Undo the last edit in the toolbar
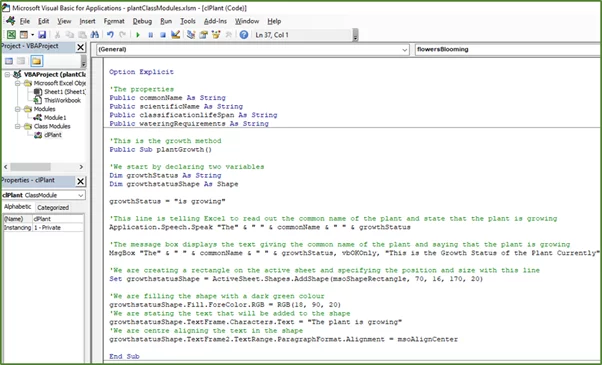 pos(110,35)
